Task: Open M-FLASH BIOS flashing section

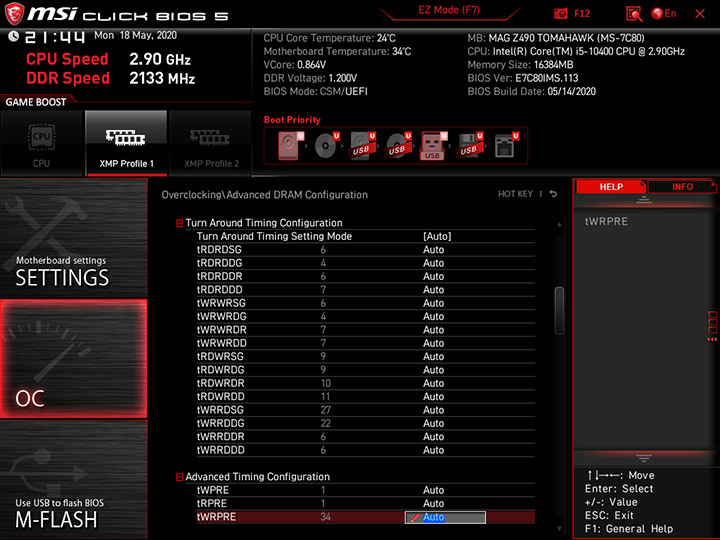Action: (x=73, y=479)
